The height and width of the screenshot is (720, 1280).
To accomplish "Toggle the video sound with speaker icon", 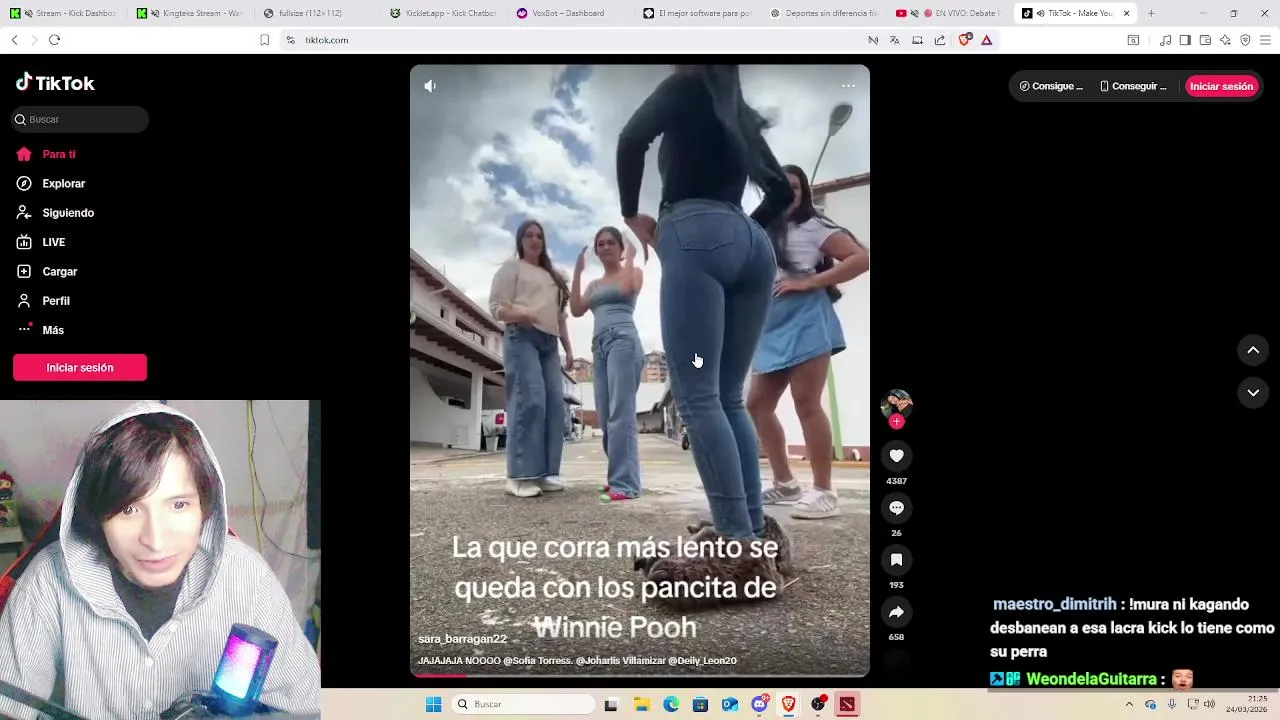I will [430, 86].
